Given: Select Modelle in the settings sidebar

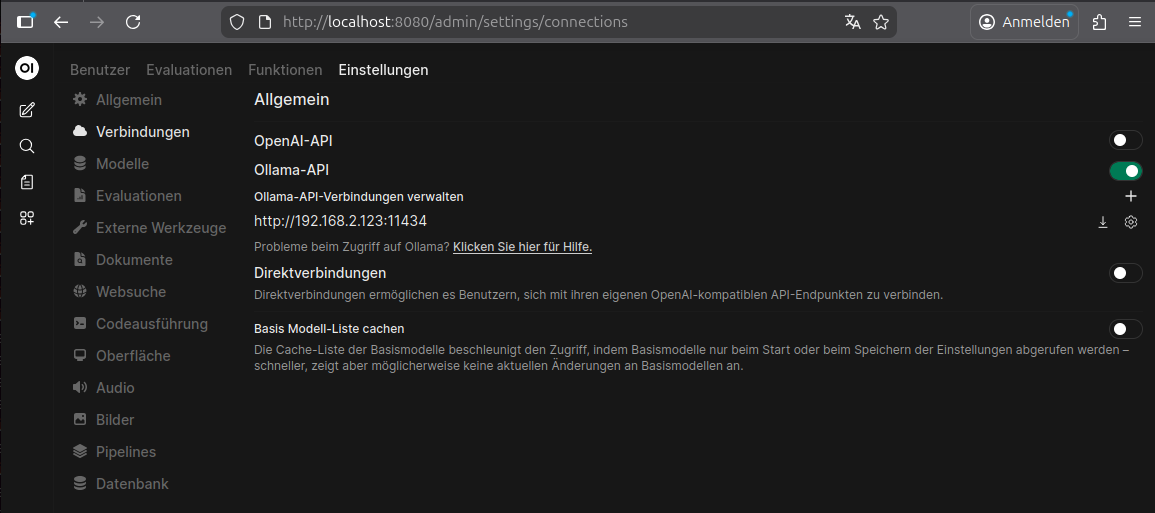Looking at the screenshot, I should 122,164.
